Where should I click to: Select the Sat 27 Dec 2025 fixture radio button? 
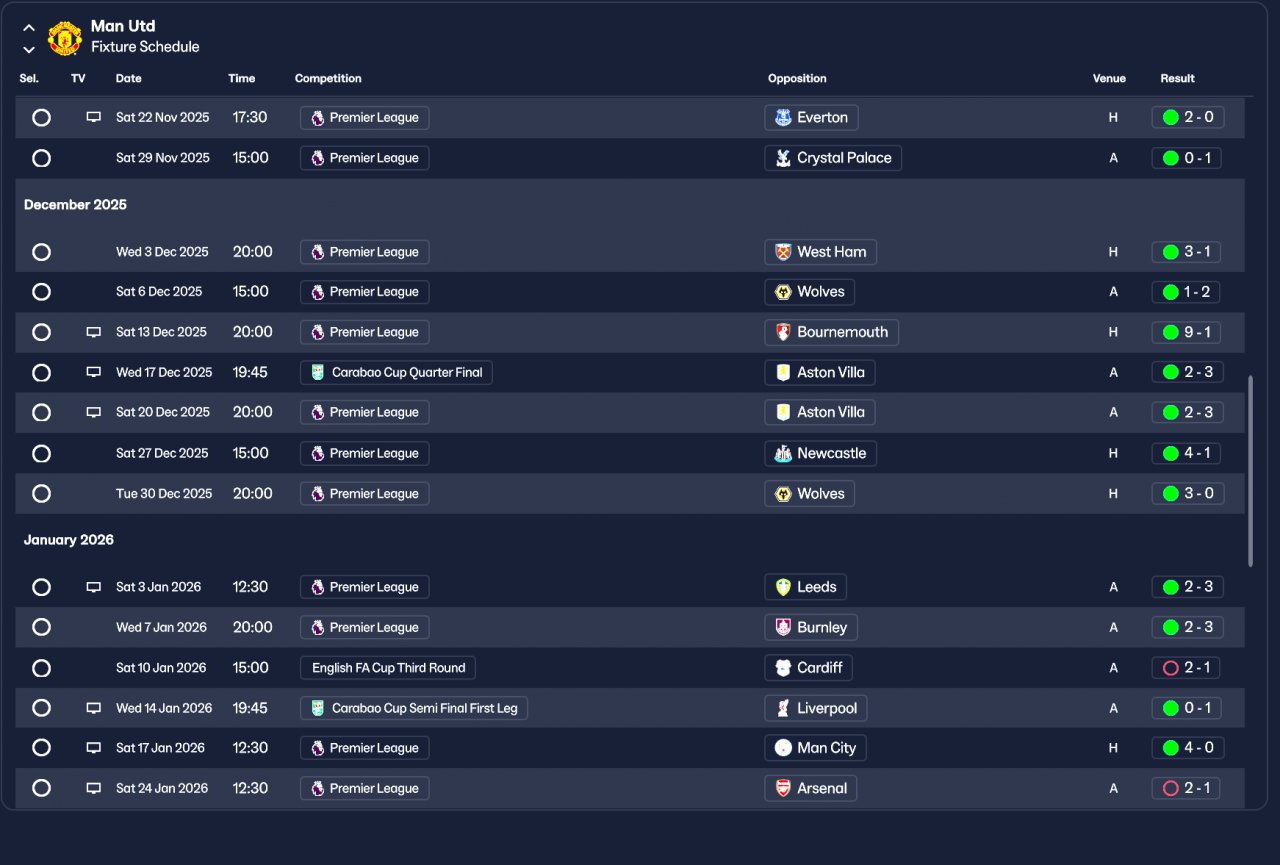click(41, 453)
